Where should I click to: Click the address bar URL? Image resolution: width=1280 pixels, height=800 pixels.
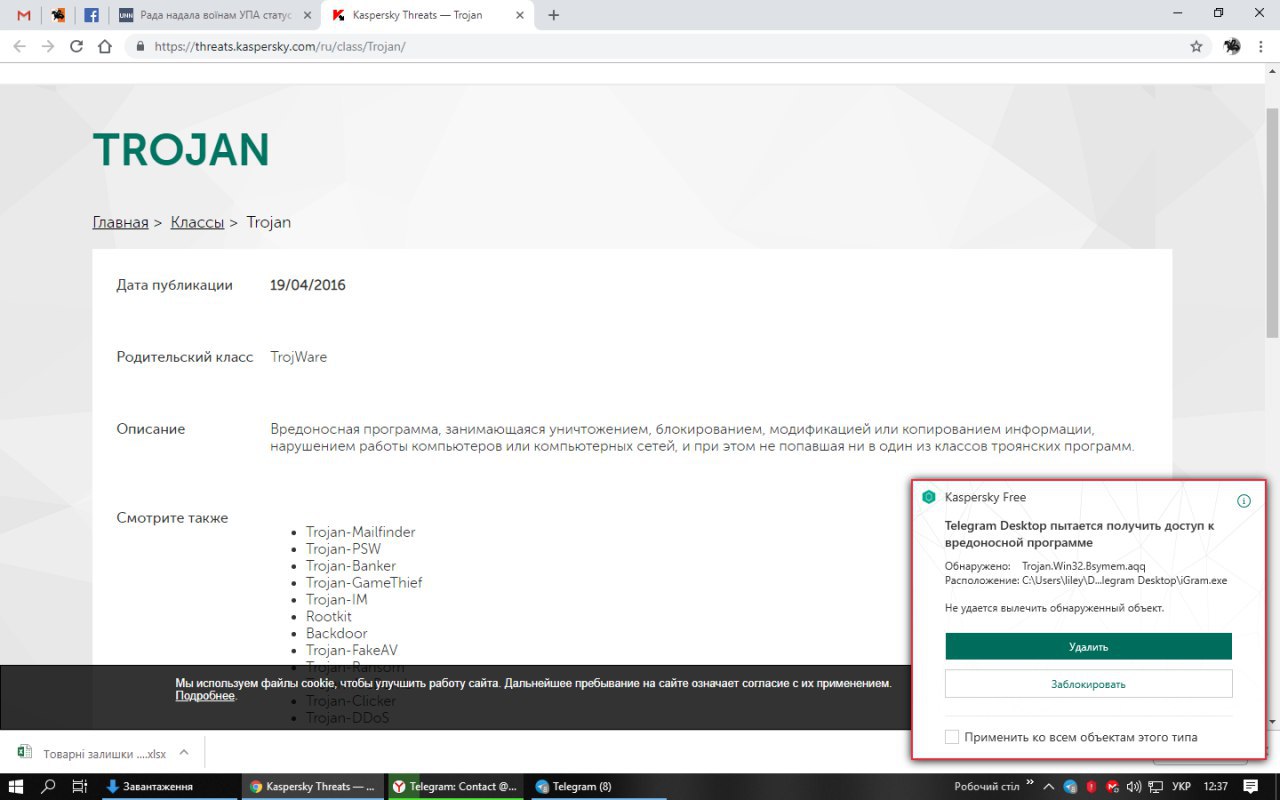tap(279, 46)
